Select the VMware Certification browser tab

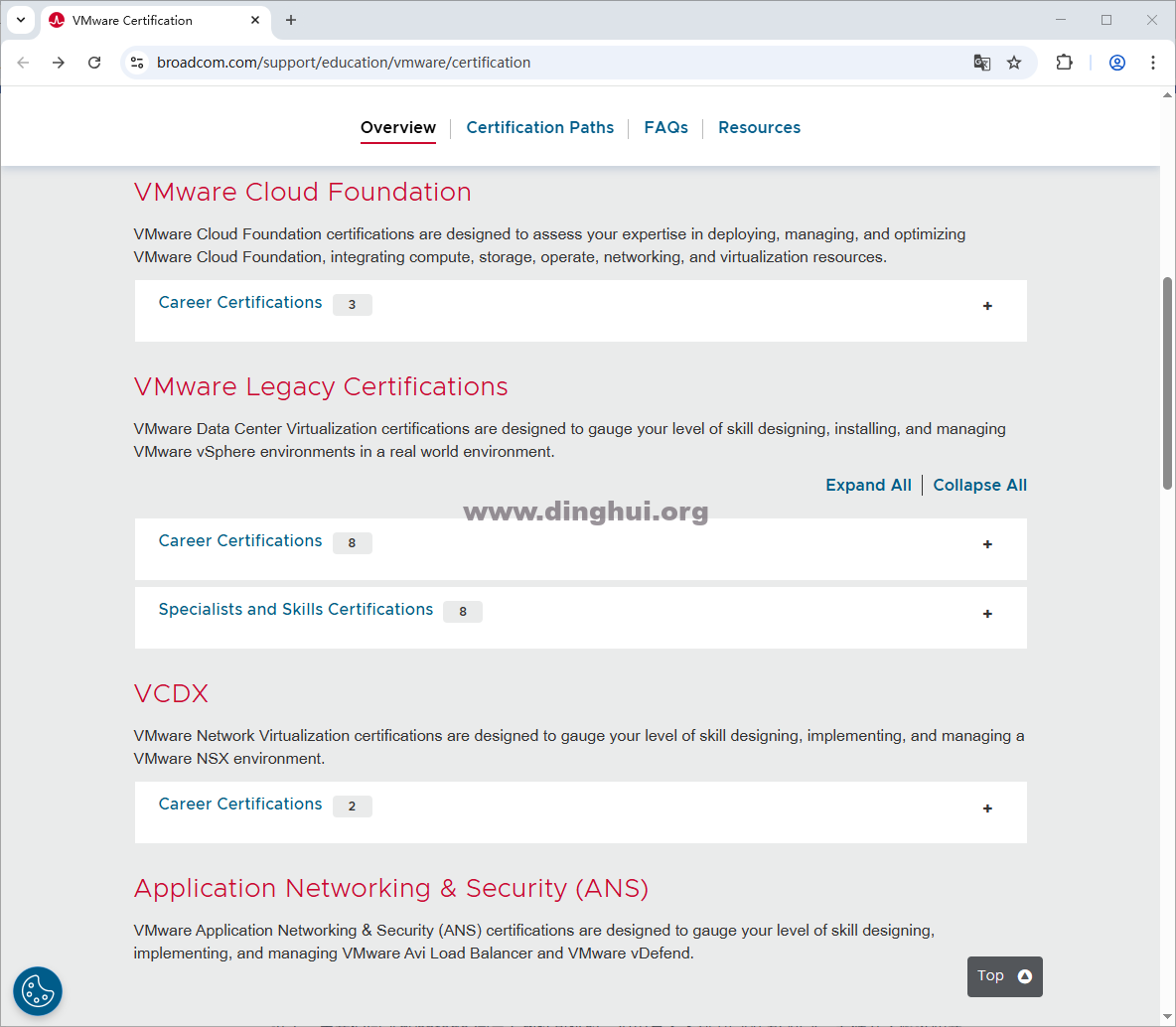[x=156, y=20]
